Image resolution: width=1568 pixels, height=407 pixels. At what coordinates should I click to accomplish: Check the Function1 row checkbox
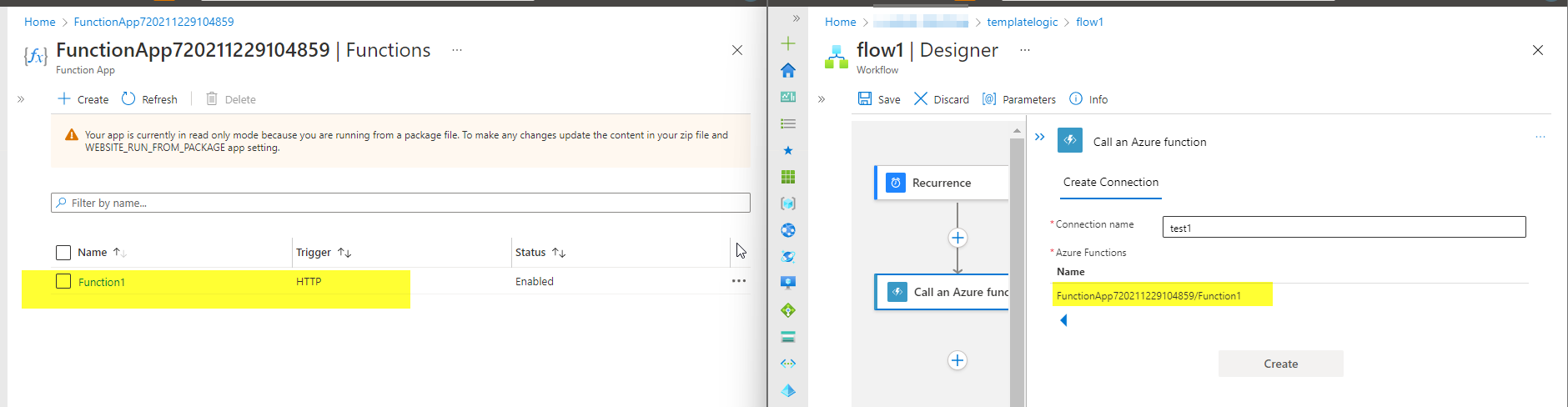pyautogui.click(x=63, y=281)
